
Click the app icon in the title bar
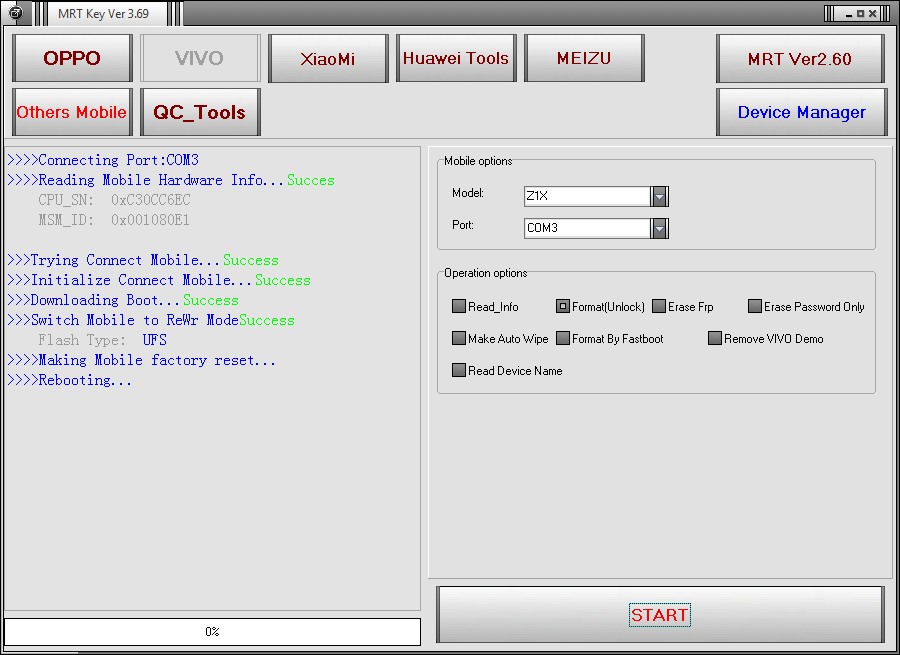point(16,13)
